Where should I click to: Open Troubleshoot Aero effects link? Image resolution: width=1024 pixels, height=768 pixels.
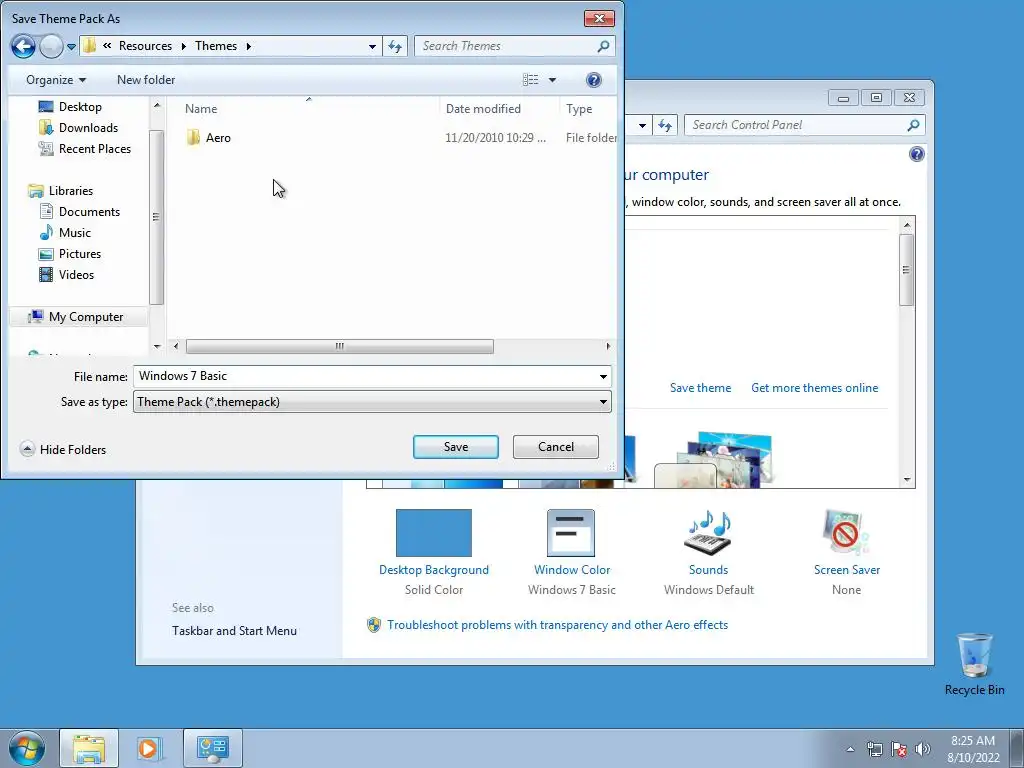(x=557, y=624)
